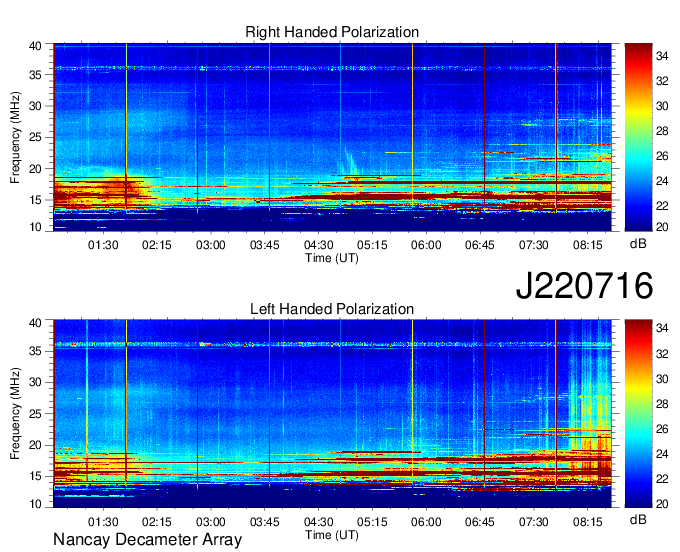The height and width of the screenshot is (552, 680).
Task: Click the 24 dB tick on Right Handed color bar
Action: click(x=662, y=181)
